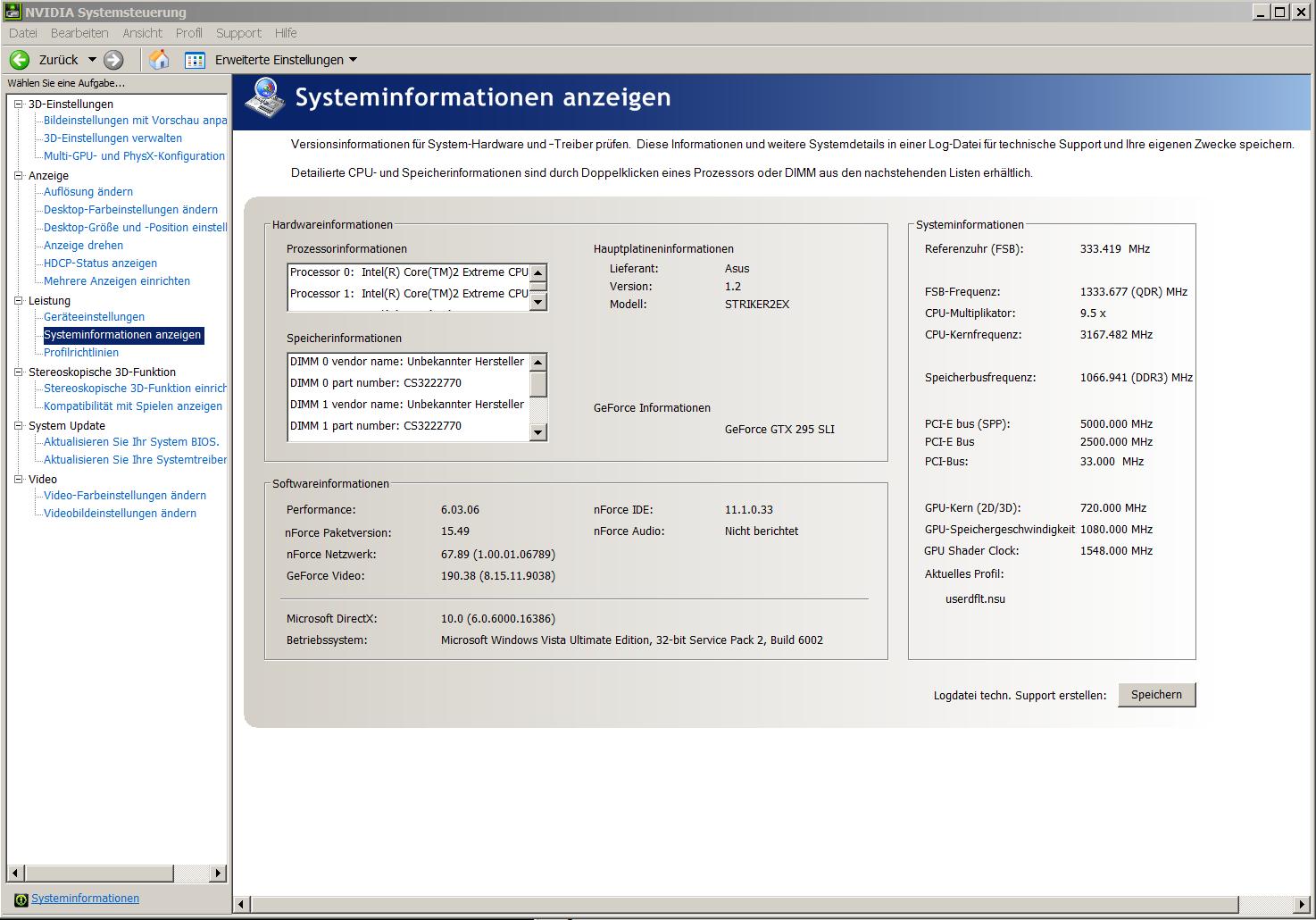Open Stereoskopische 3D-Funktion einrichten

click(x=135, y=389)
